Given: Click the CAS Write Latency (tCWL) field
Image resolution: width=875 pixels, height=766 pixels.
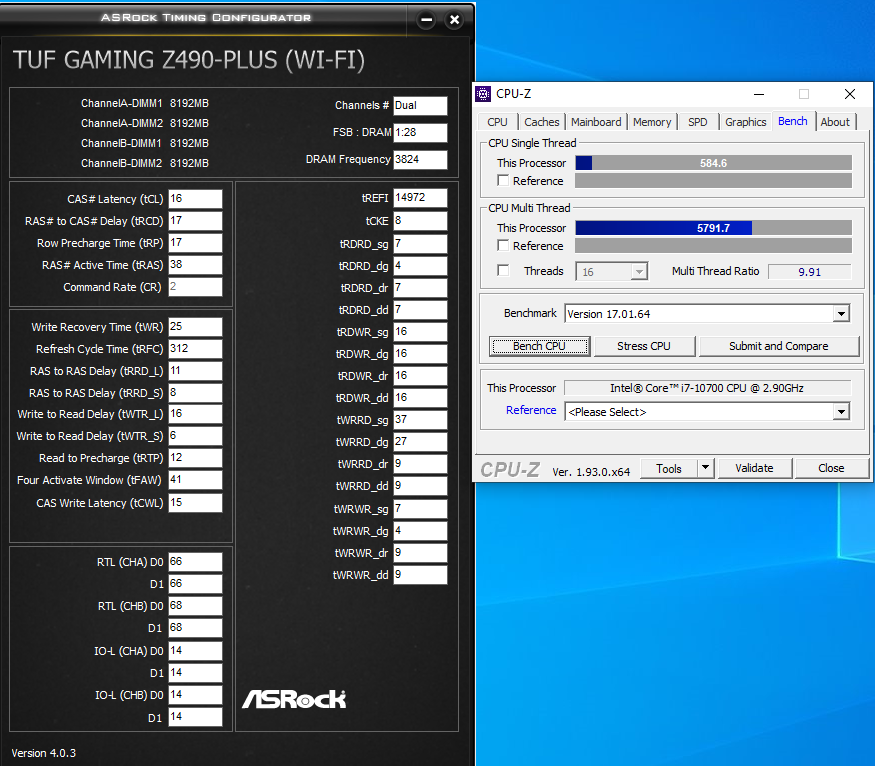Looking at the screenshot, I should tap(195, 503).
